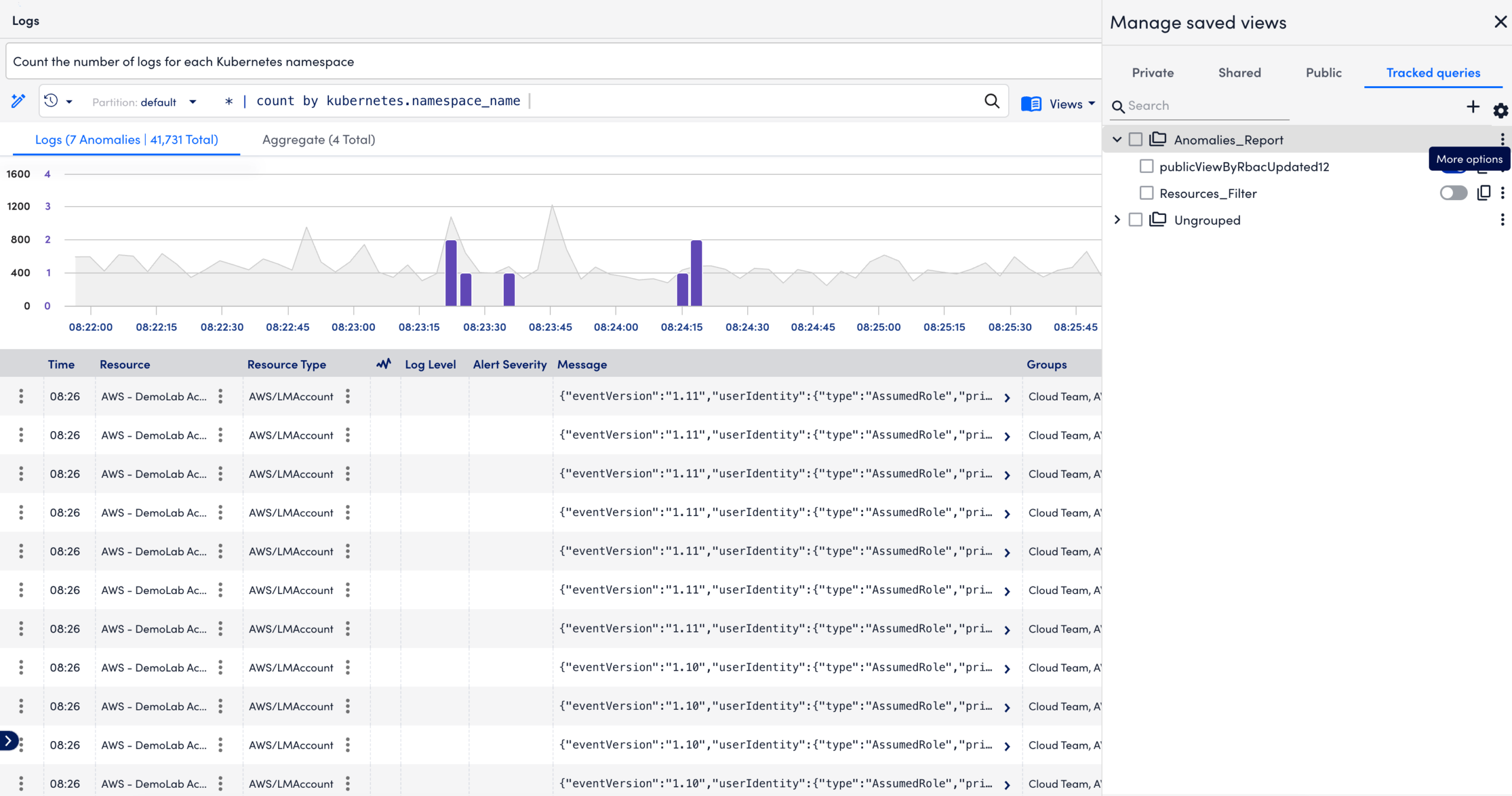Click the Log Level column header

point(430,364)
